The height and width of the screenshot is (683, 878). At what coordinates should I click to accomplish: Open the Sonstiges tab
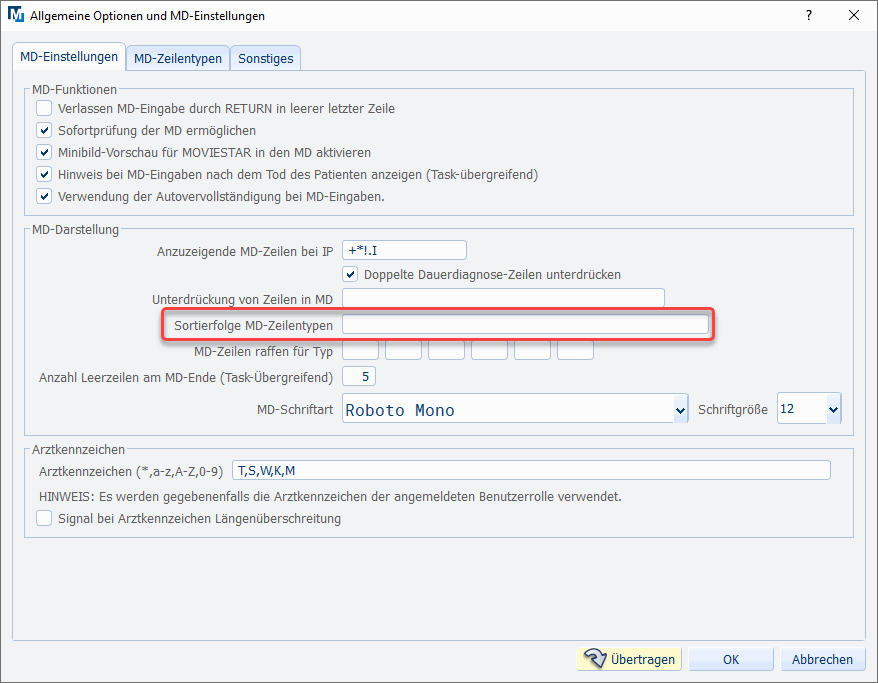click(x=265, y=58)
